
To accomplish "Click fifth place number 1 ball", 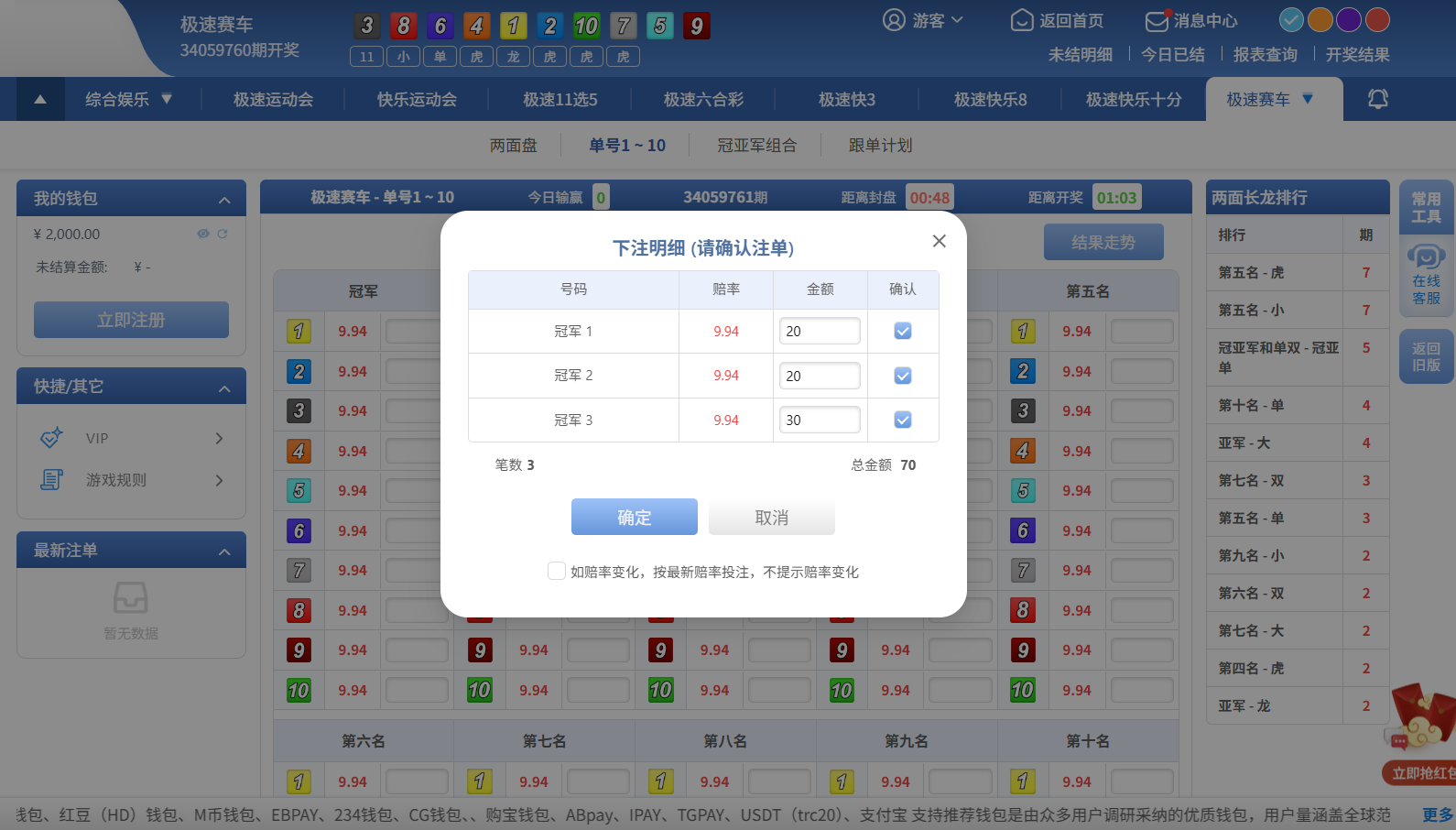I will click(1023, 331).
